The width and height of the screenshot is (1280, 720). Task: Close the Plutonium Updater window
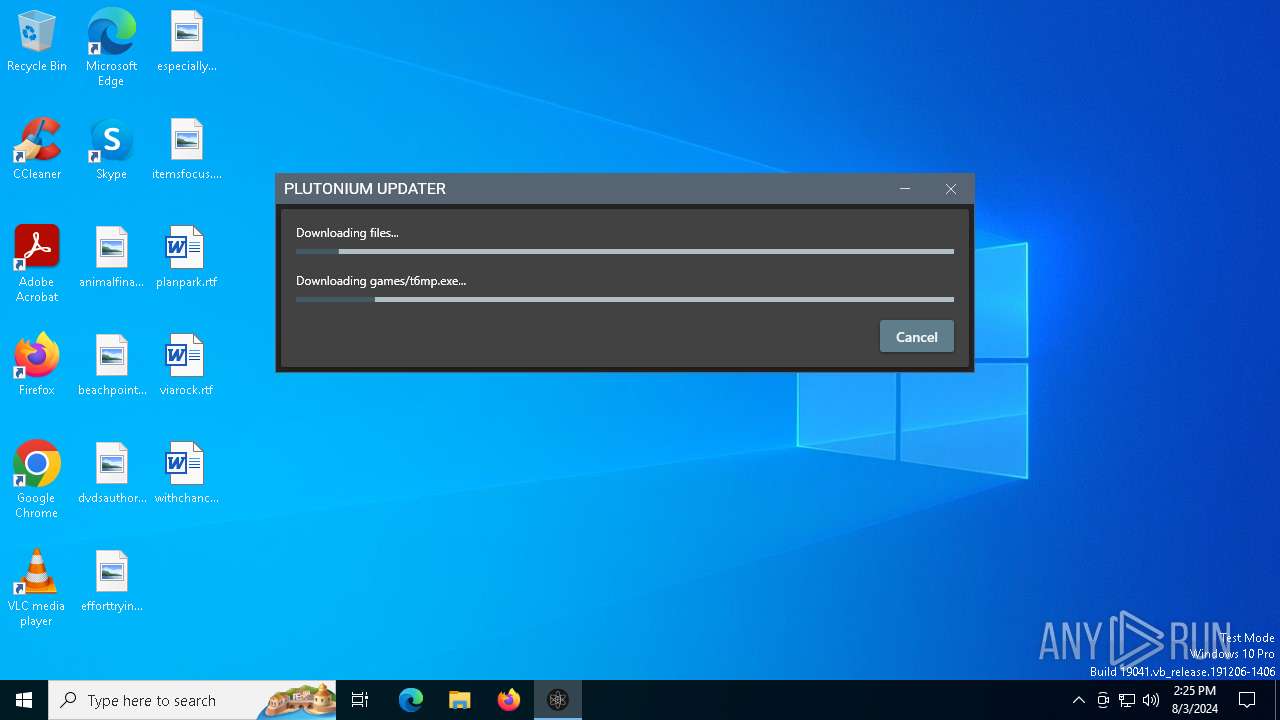coord(951,189)
